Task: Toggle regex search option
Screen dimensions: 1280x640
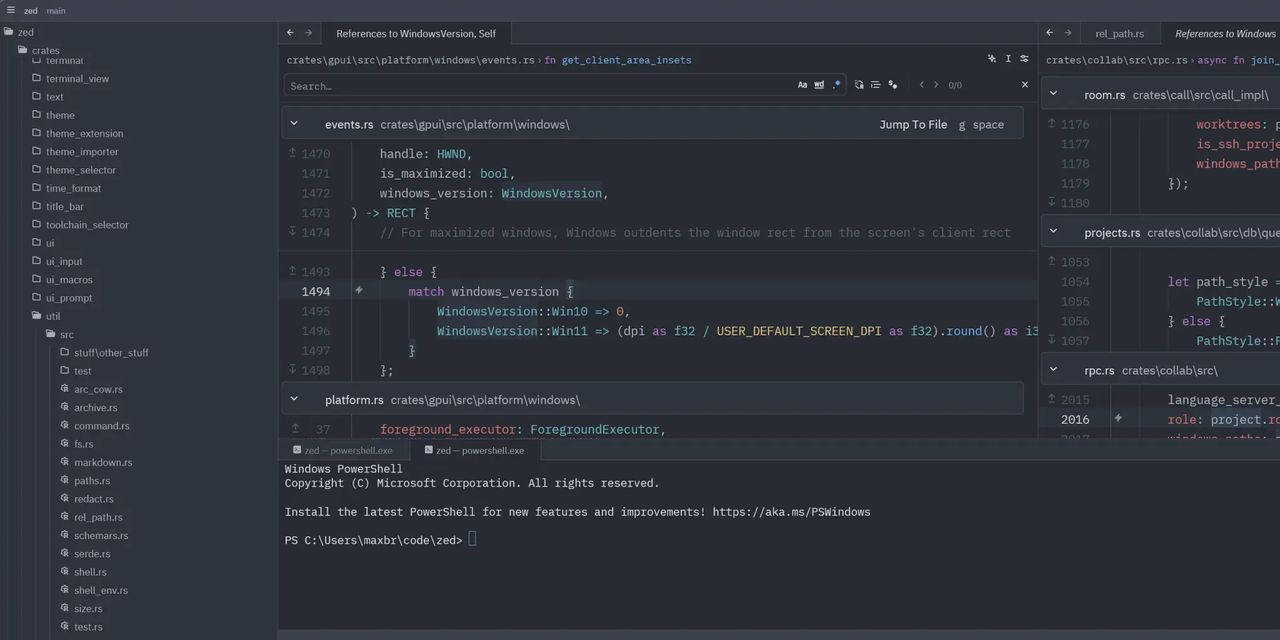Action: [836, 85]
